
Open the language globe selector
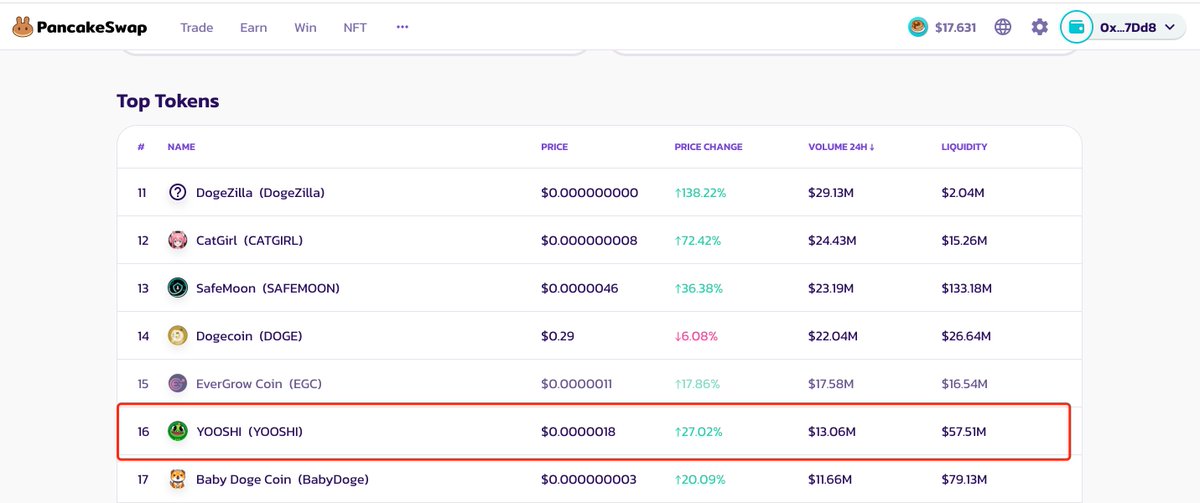point(1003,27)
